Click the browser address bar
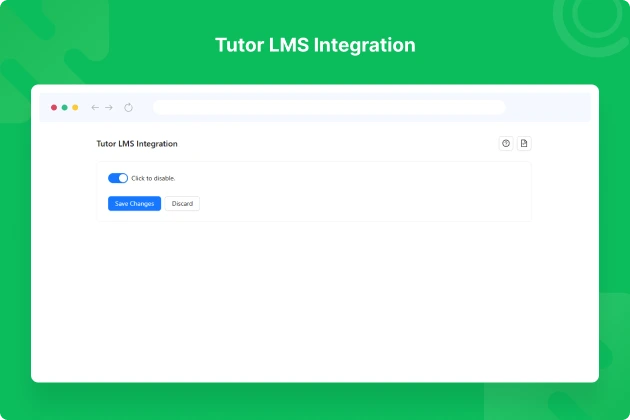The height and width of the screenshot is (420, 630). pyautogui.click(x=329, y=107)
